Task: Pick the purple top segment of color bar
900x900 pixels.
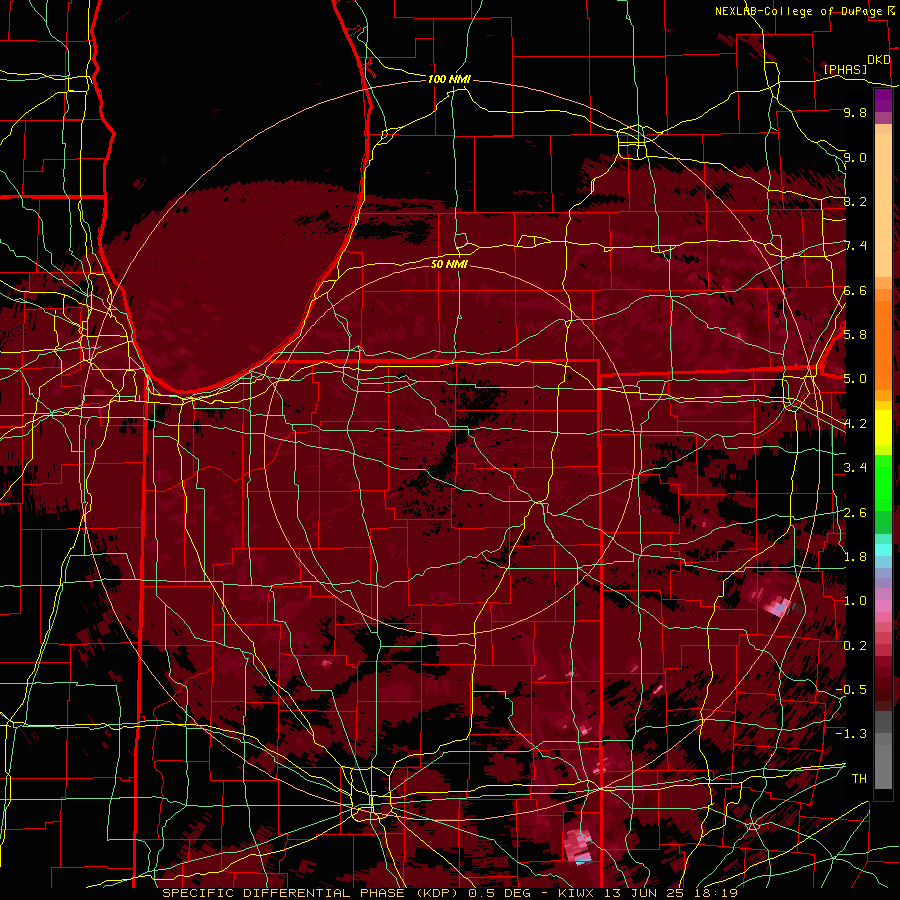Action: pos(883,101)
